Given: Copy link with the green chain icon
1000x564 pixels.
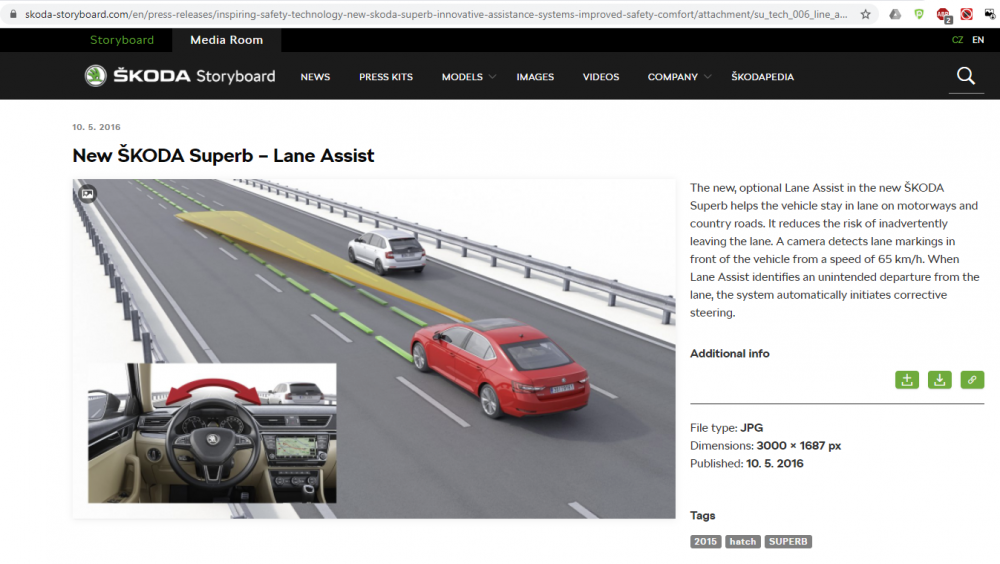Looking at the screenshot, I should click(972, 380).
